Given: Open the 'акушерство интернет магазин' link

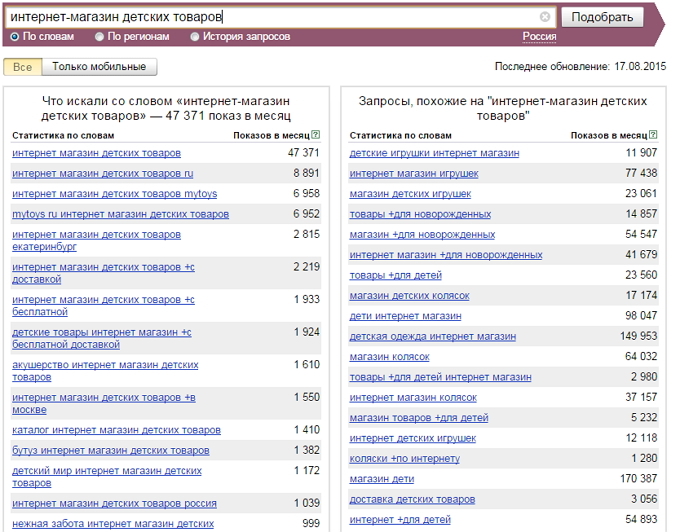Looking at the screenshot, I should pos(105,371).
